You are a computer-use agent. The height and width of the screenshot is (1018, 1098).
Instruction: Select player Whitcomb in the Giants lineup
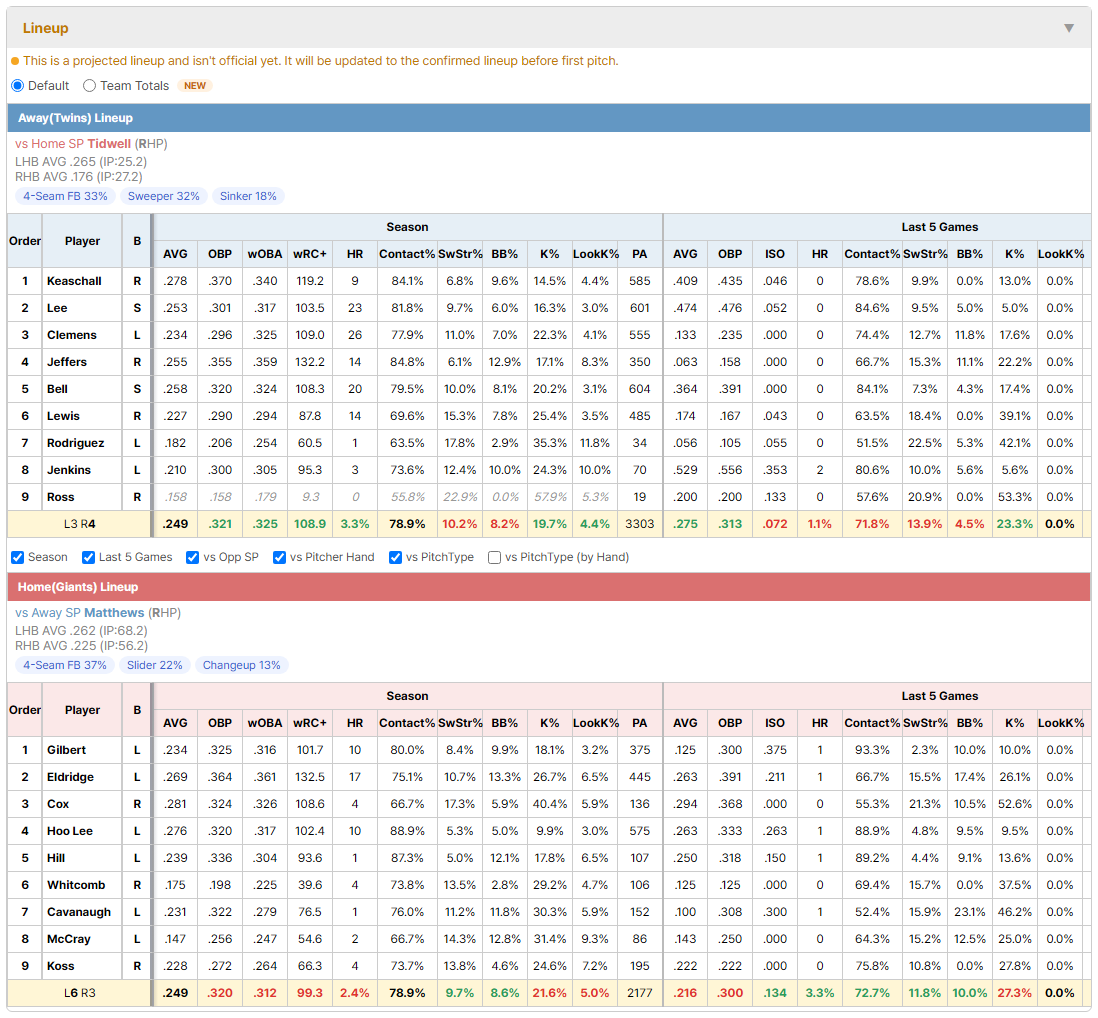coord(76,885)
